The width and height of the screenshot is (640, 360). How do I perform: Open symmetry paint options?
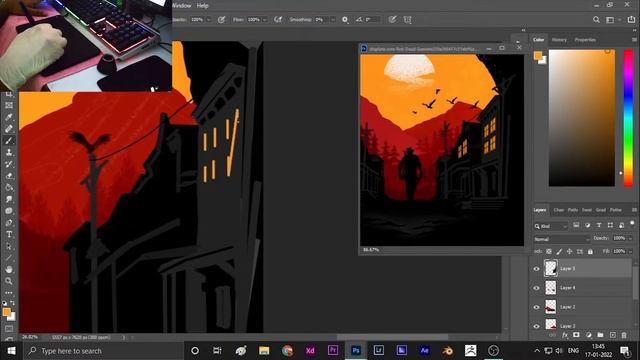[407, 19]
